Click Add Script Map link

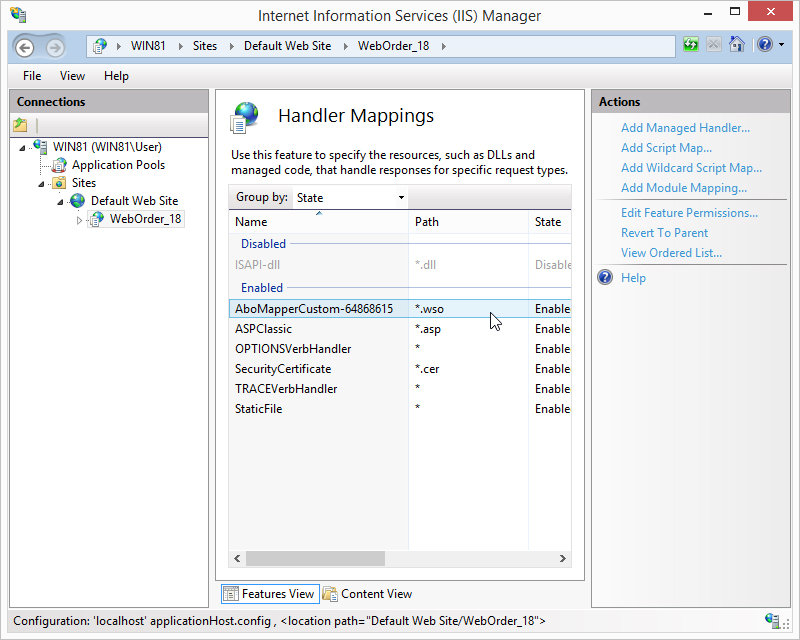666,148
